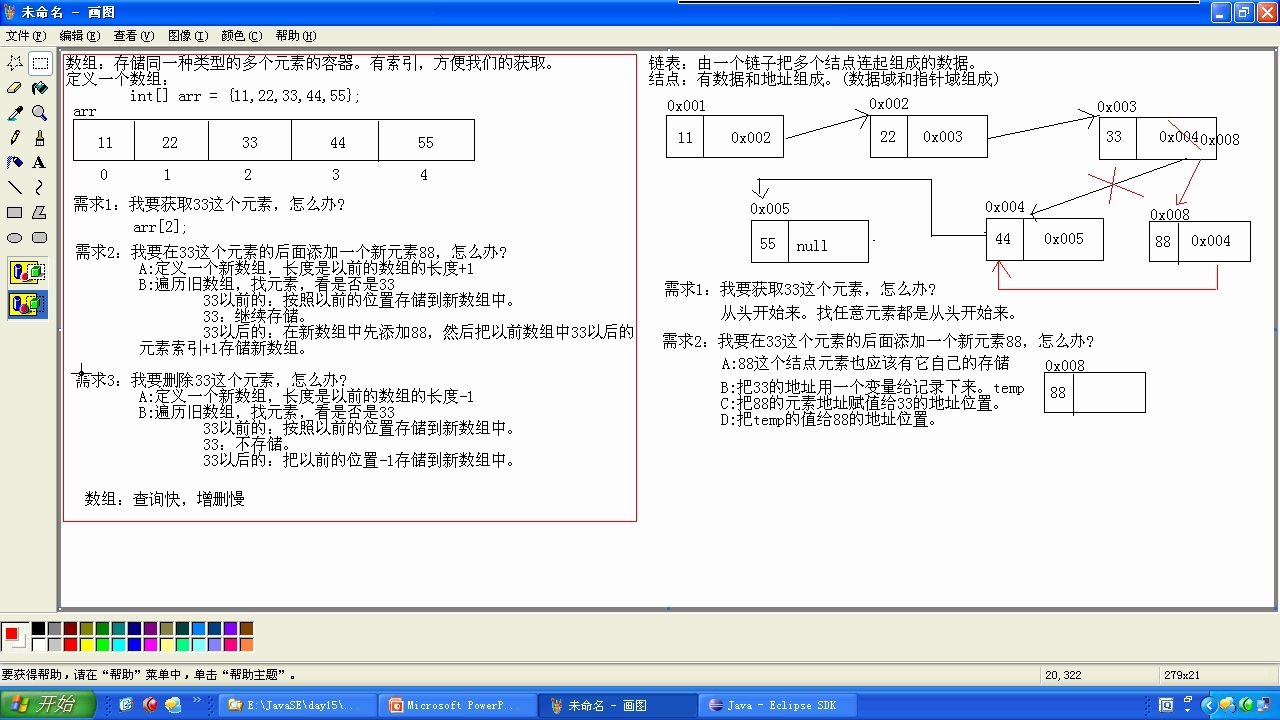
Task: Select the rectangular Select tool
Action: (40, 63)
